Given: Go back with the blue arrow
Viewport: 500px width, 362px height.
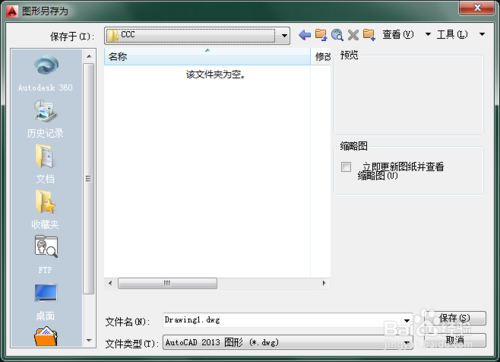Looking at the screenshot, I should click(x=304, y=35).
